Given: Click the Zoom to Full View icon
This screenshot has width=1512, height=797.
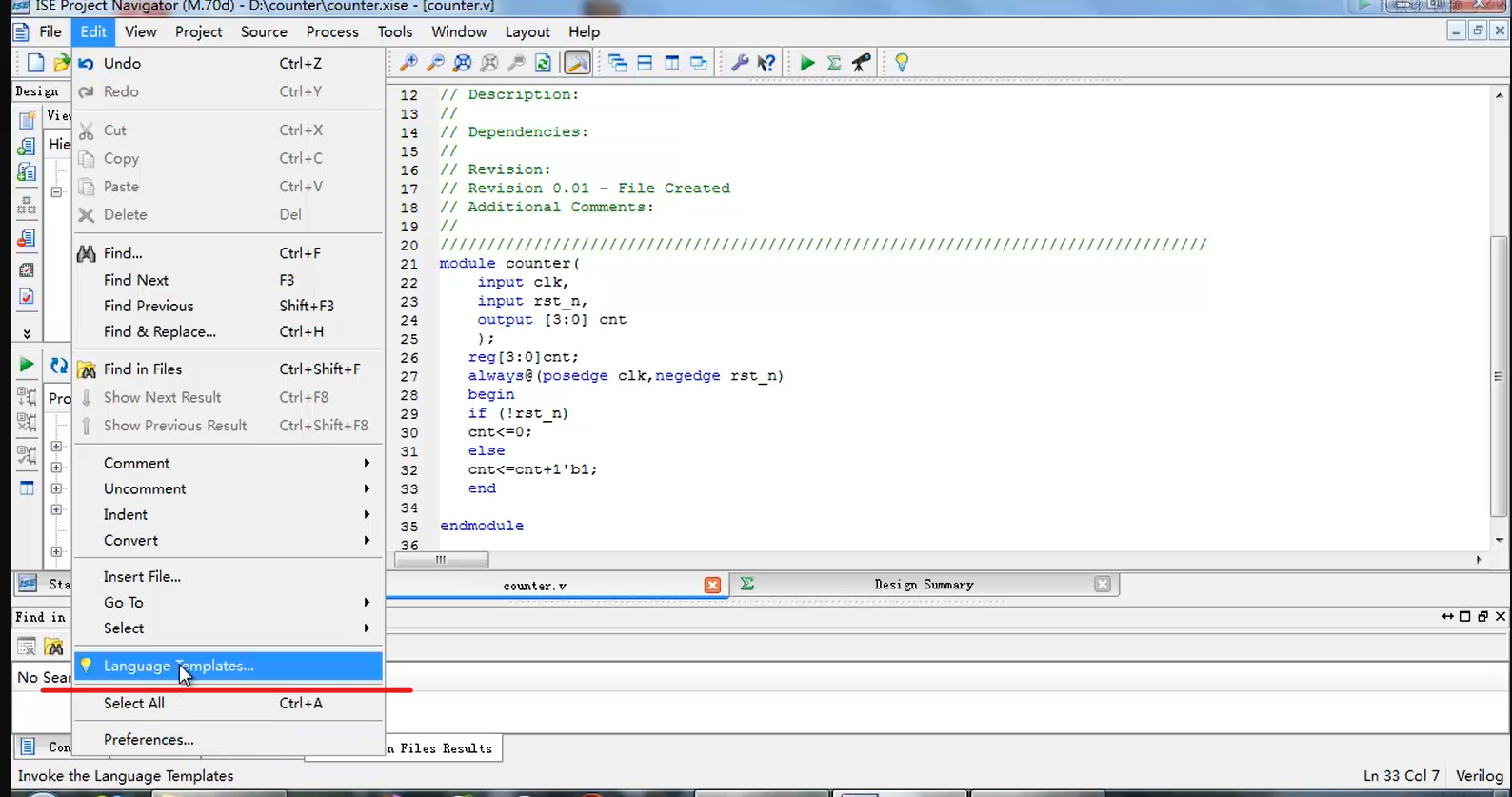Looking at the screenshot, I should [462, 63].
